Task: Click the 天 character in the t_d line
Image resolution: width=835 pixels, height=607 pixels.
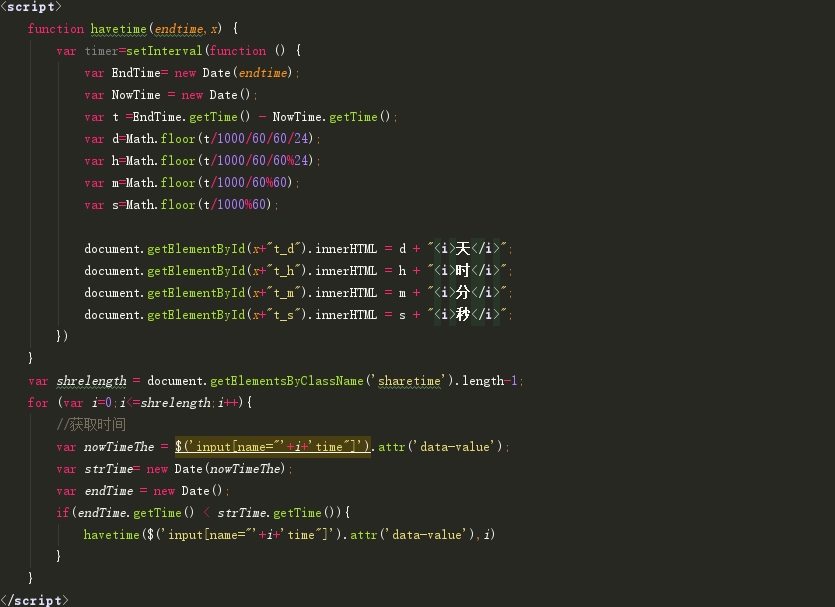Action: pos(463,249)
